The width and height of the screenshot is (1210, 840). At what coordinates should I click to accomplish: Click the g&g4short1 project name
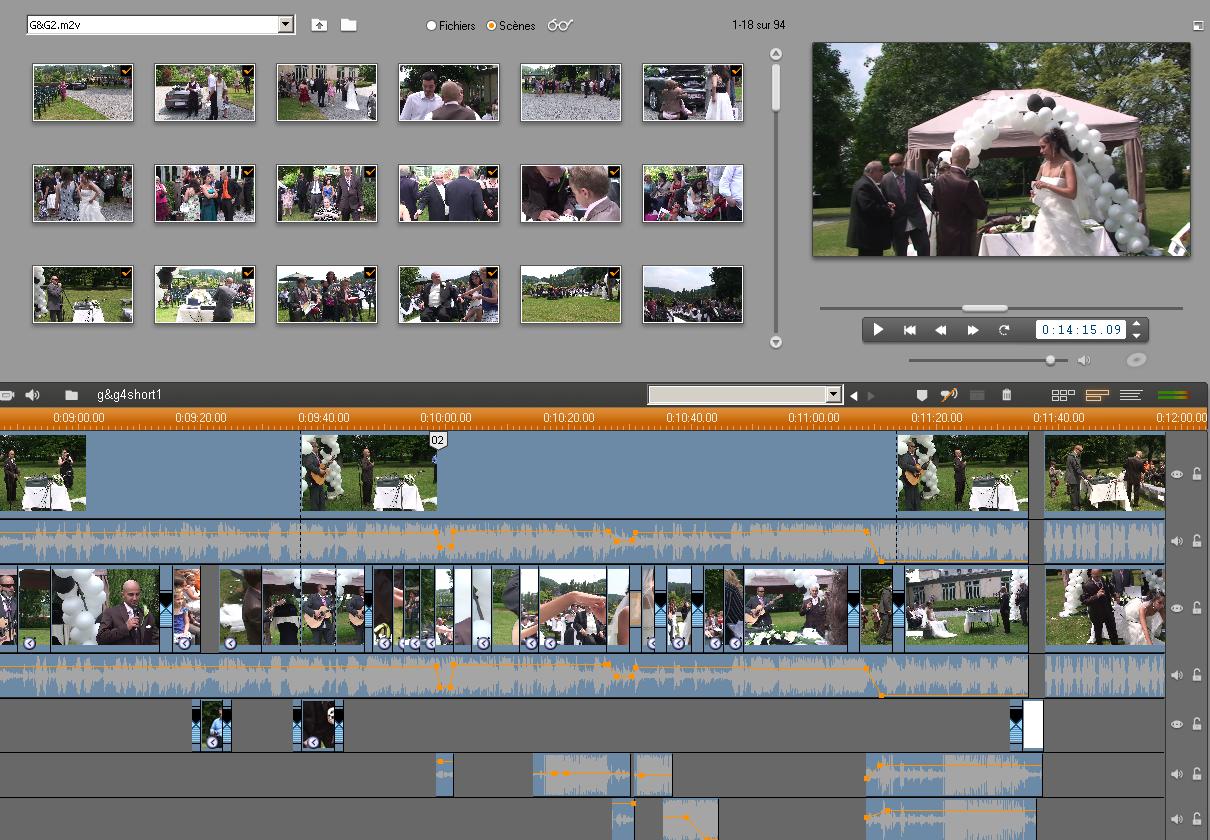130,395
